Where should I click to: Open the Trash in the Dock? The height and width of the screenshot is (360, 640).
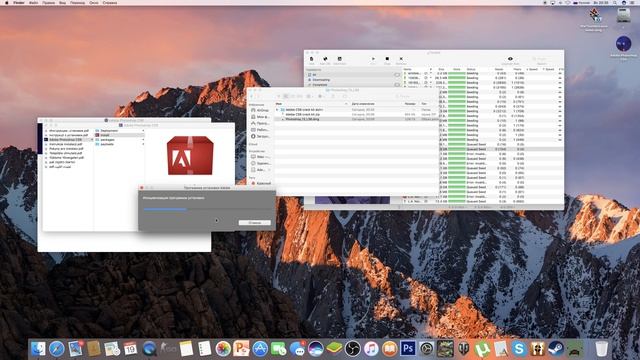(601, 349)
